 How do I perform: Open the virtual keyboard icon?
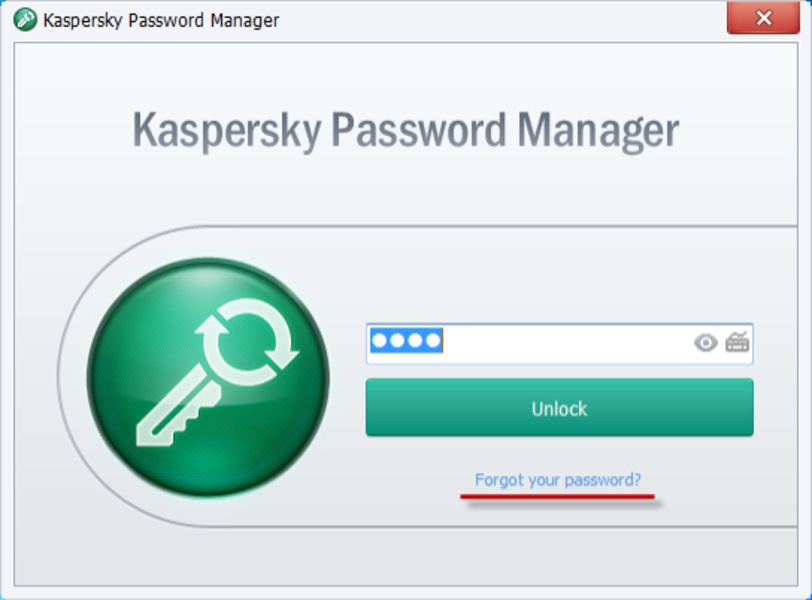(x=737, y=342)
